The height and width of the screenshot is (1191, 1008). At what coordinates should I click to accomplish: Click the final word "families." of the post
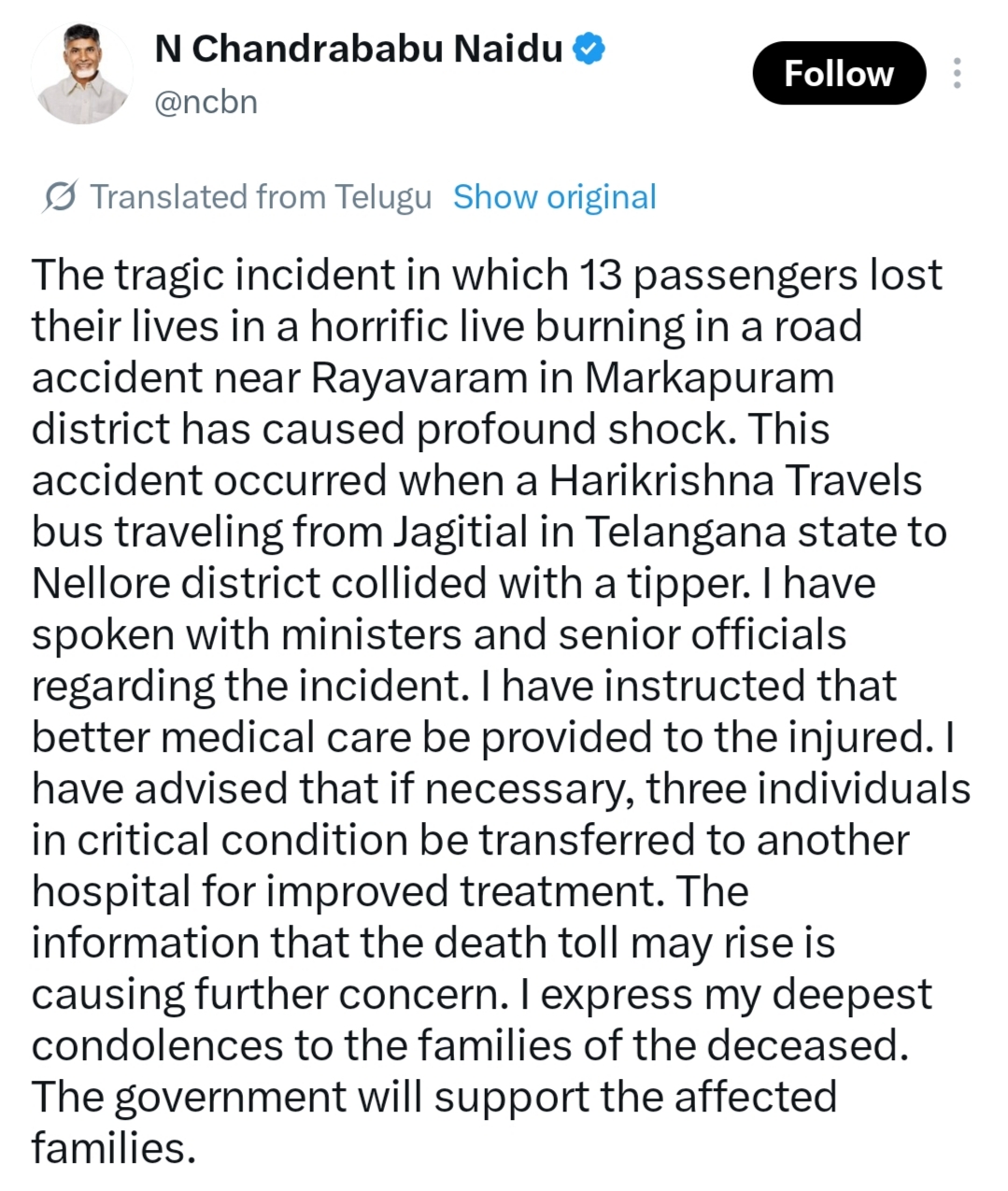pyautogui.click(x=114, y=1148)
